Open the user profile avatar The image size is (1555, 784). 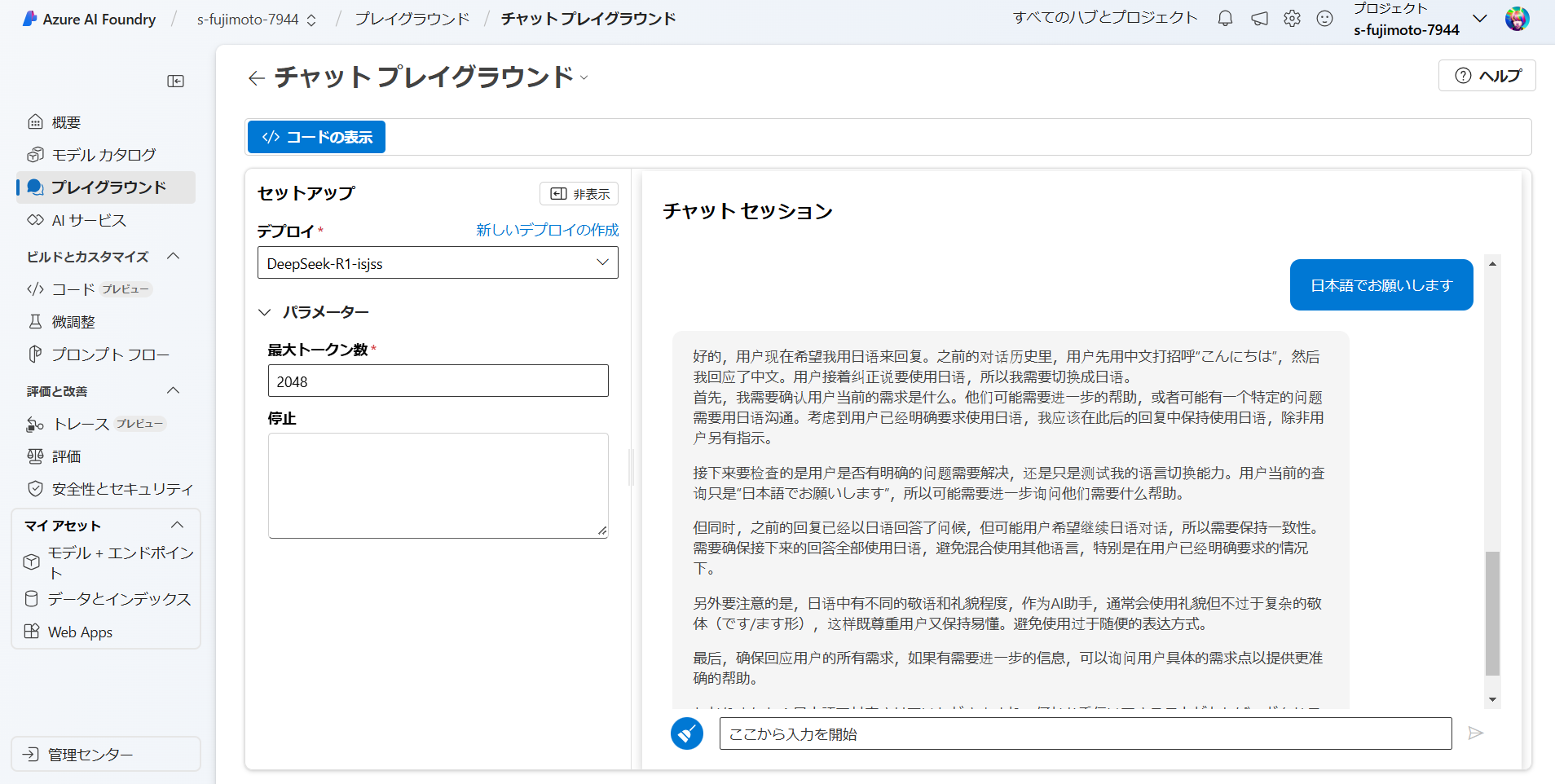tap(1517, 18)
